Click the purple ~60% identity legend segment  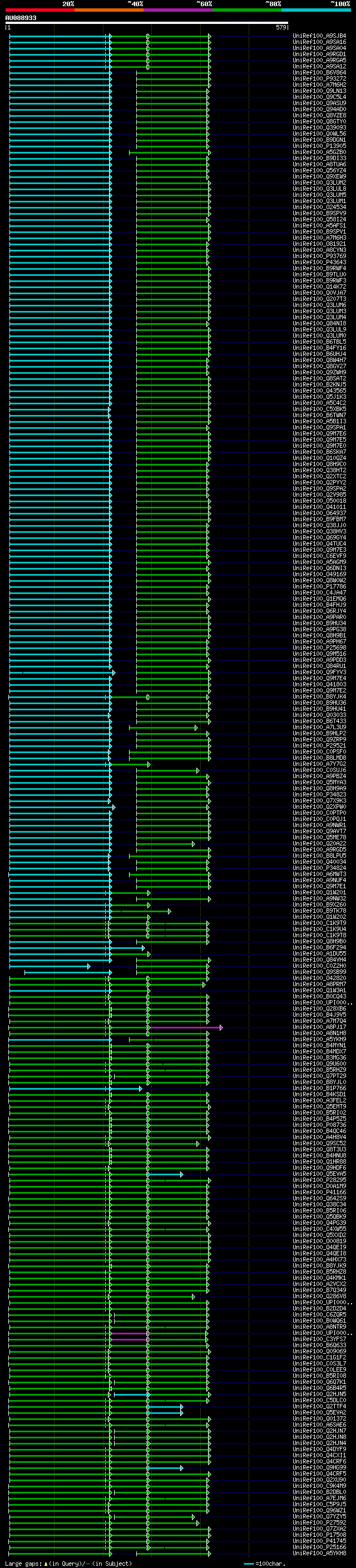(x=179, y=10)
